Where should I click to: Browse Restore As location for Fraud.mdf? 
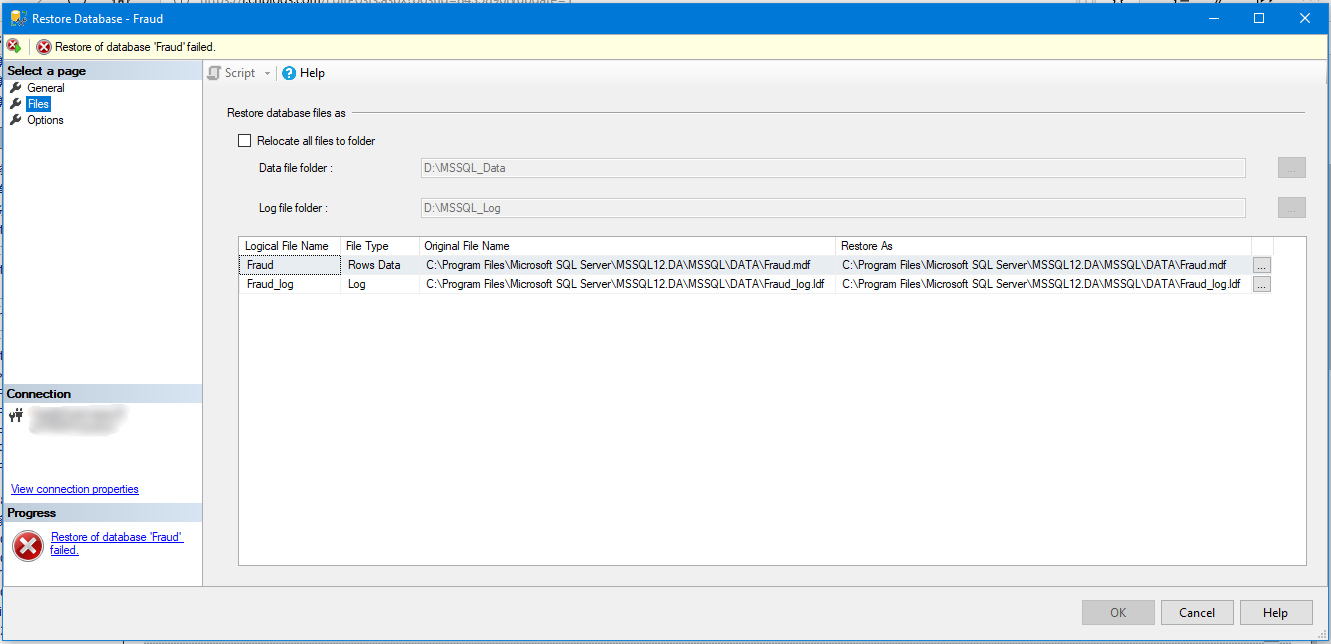[x=1262, y=265]
